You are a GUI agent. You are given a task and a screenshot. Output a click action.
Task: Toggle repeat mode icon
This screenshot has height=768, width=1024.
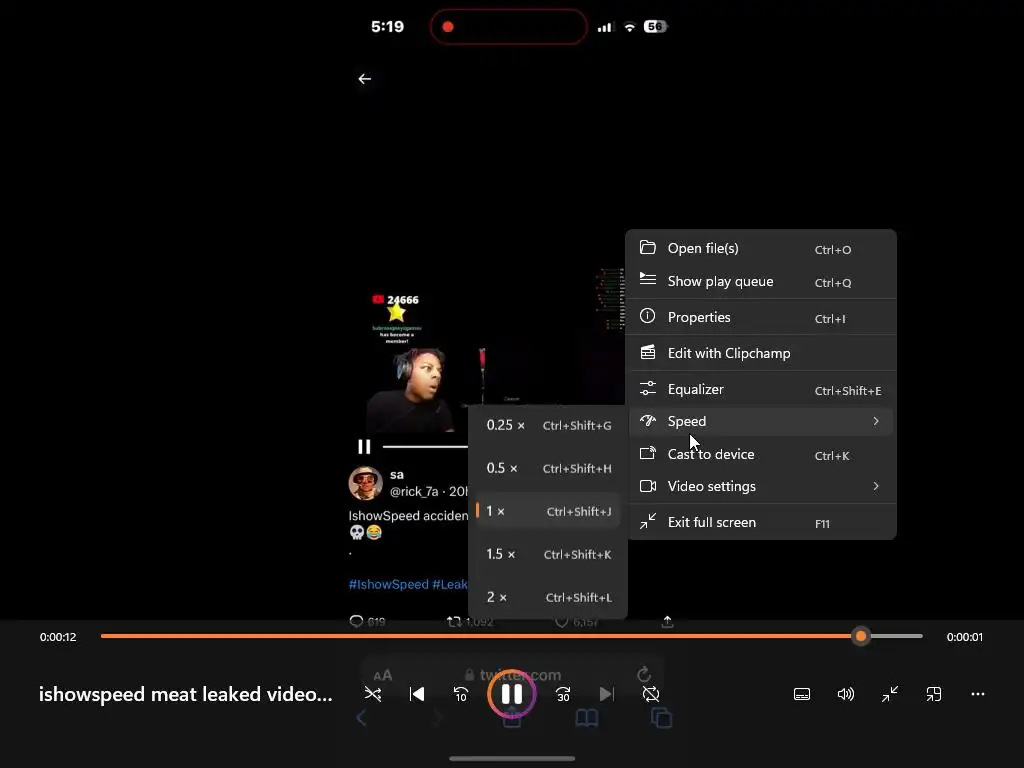point(650,694)
